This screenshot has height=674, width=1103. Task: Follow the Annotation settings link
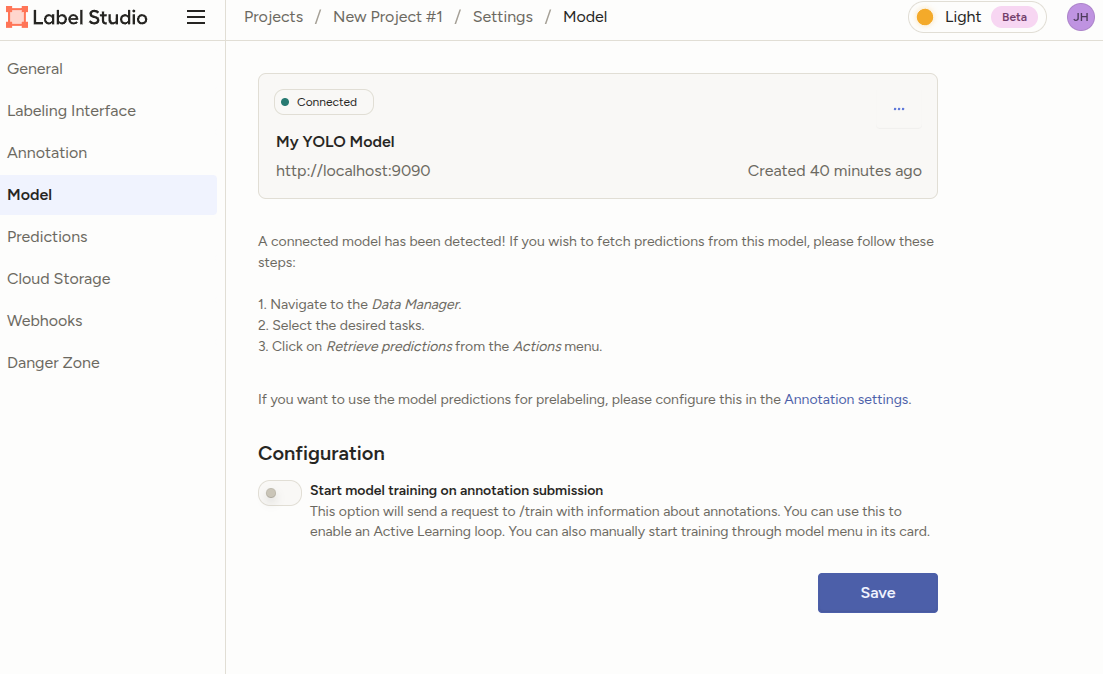coord(846,399)
